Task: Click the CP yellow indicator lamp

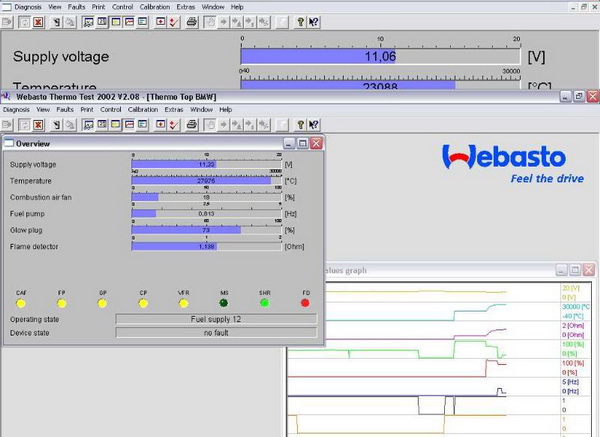Action: pyautogui.click(x=143, y=303)
